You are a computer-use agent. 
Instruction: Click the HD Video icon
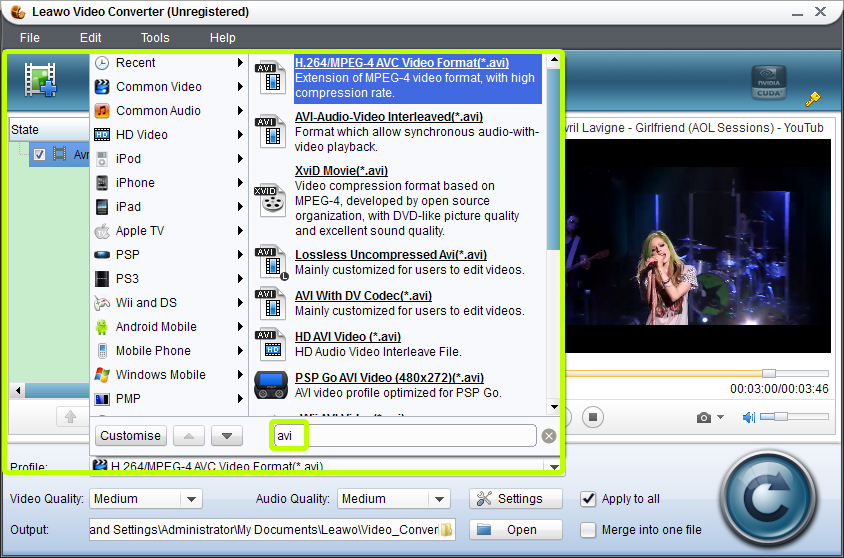(x=102, y=135)
